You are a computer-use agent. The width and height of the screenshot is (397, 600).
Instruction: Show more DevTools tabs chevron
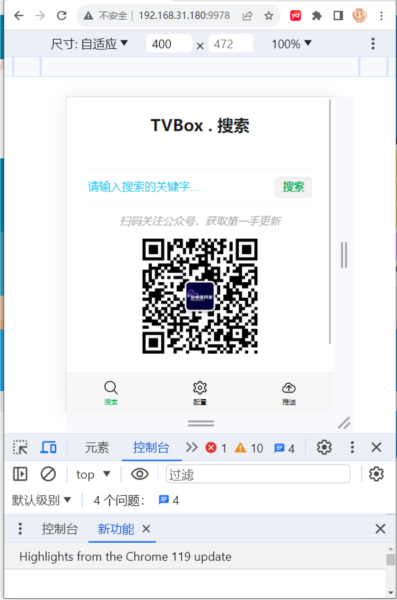[x=191, y=447]
